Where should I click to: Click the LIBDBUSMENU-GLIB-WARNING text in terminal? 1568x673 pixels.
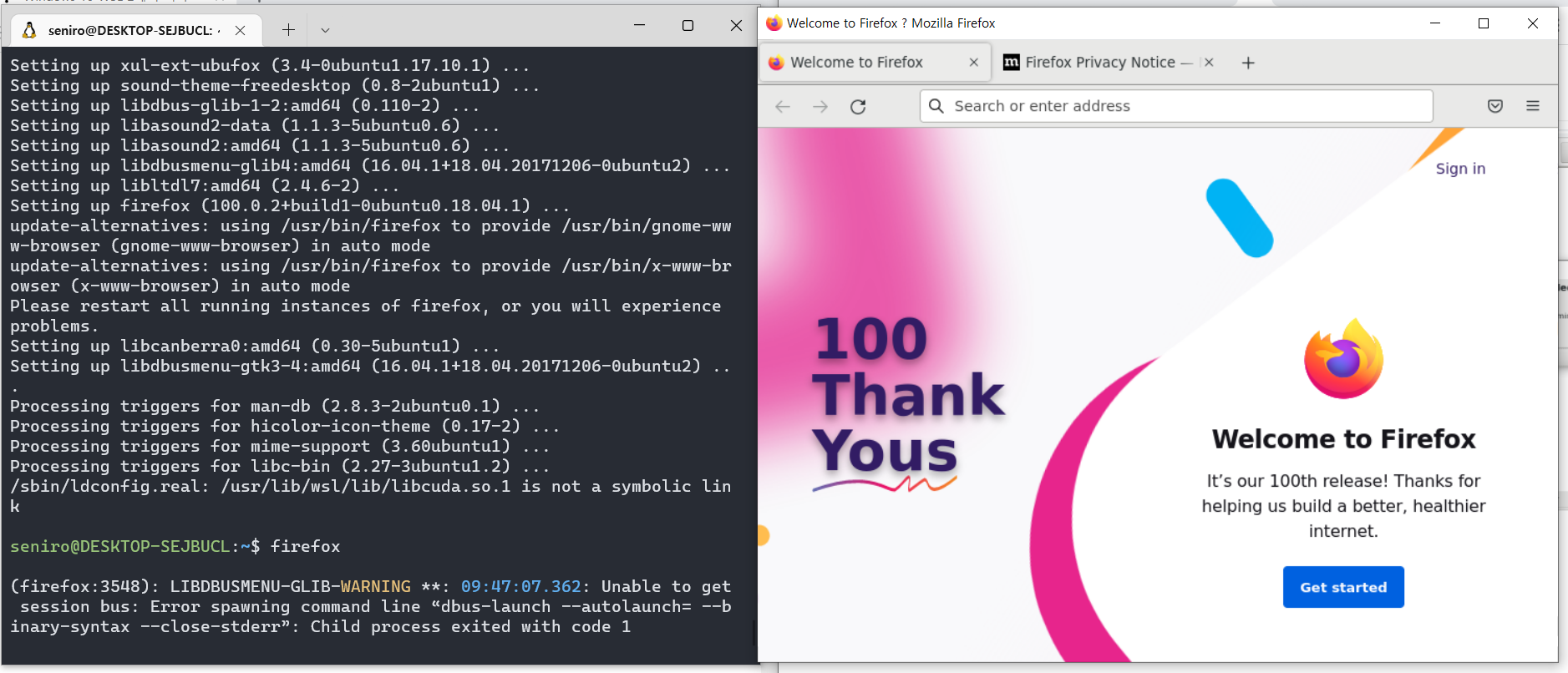coord(291,586)
